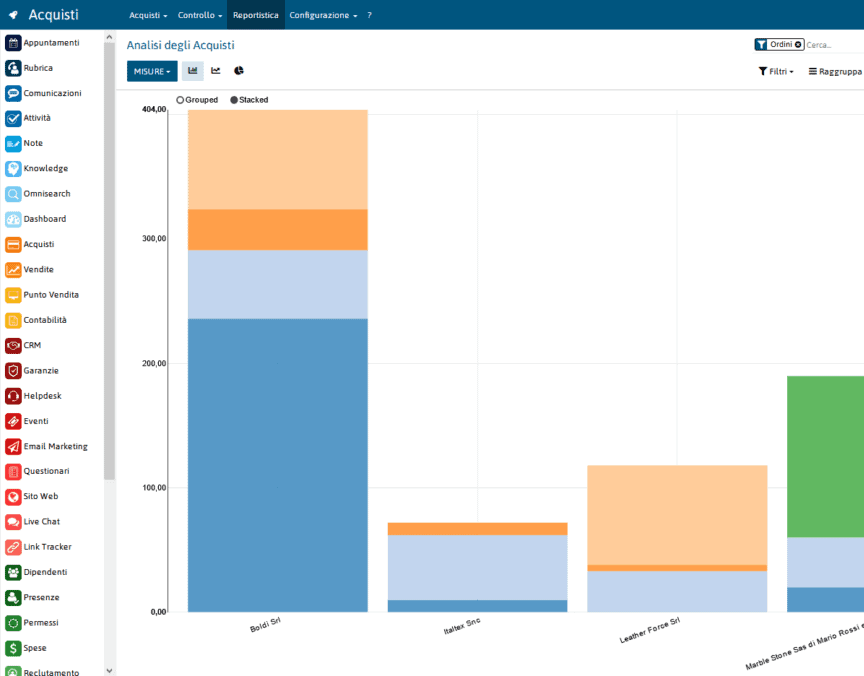Image resolution: width=864 pixels, height=676 pixels.
Task: Open the Vendite chart icon
Action: [13, 270]
